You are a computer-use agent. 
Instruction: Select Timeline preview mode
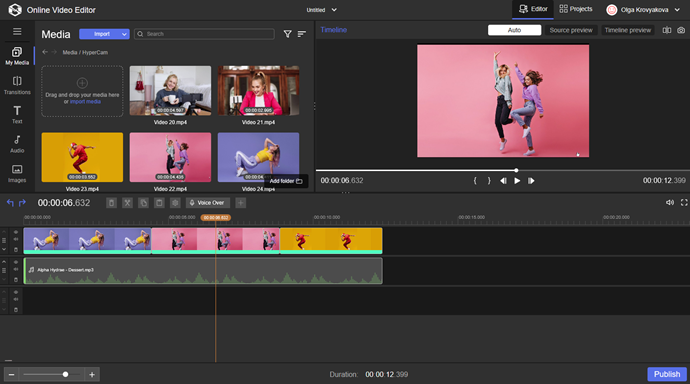[628, 30]
